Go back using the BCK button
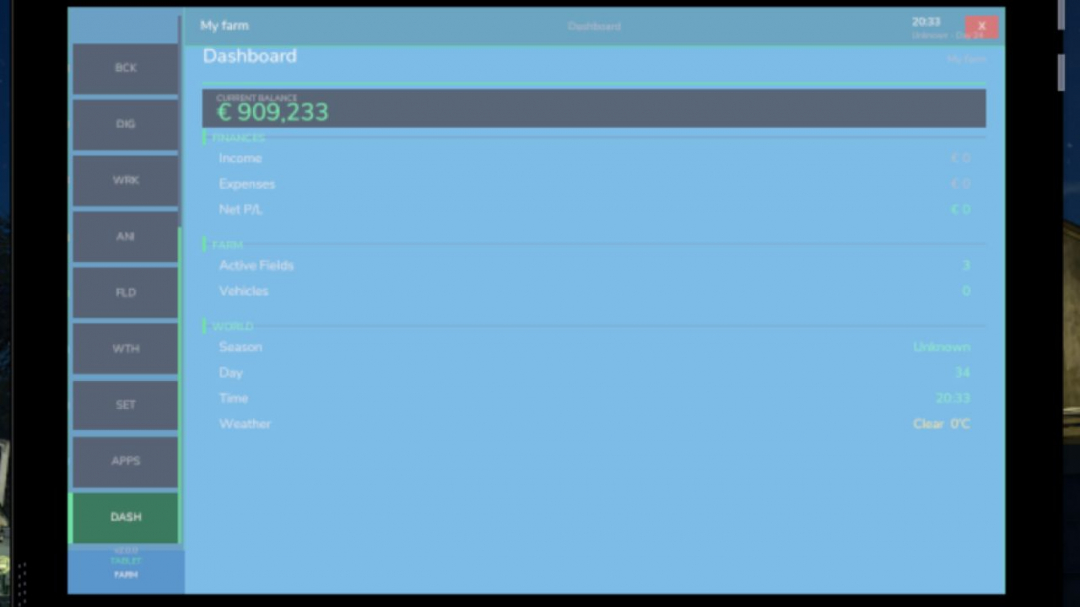The image size is (1080, 607). pos(125,68)
